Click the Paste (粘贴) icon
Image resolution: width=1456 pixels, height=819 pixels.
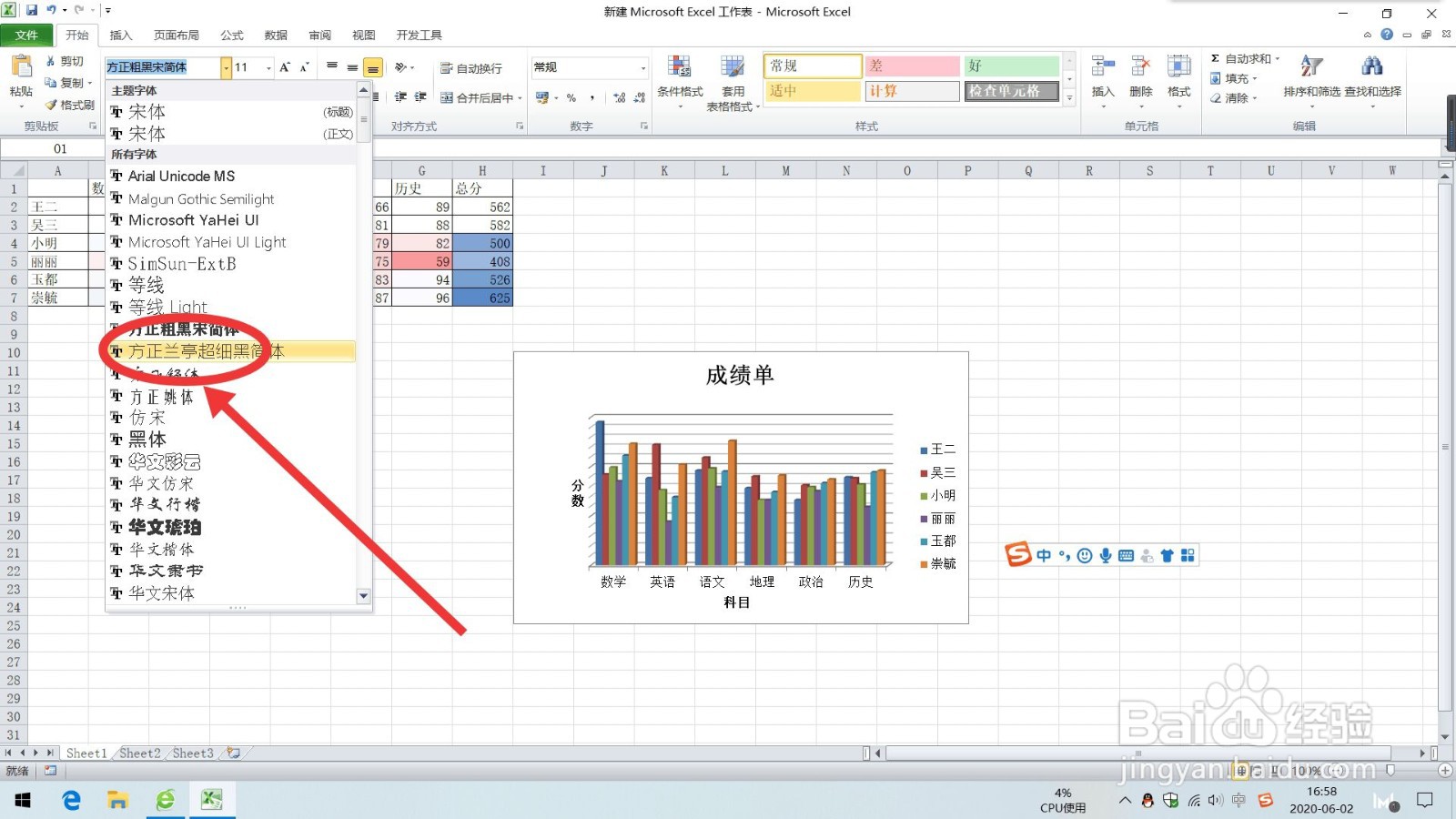click(x=20, y=66)
